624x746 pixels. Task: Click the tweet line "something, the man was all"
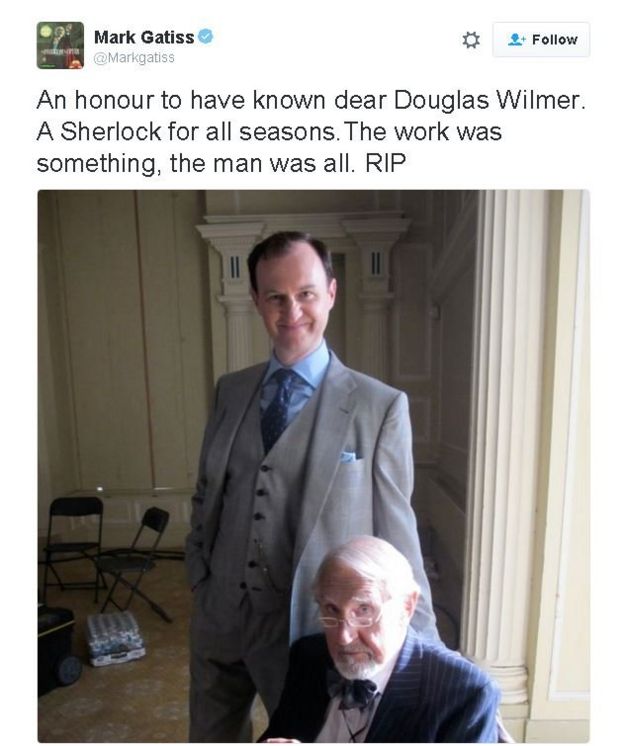tap(195, 164)
